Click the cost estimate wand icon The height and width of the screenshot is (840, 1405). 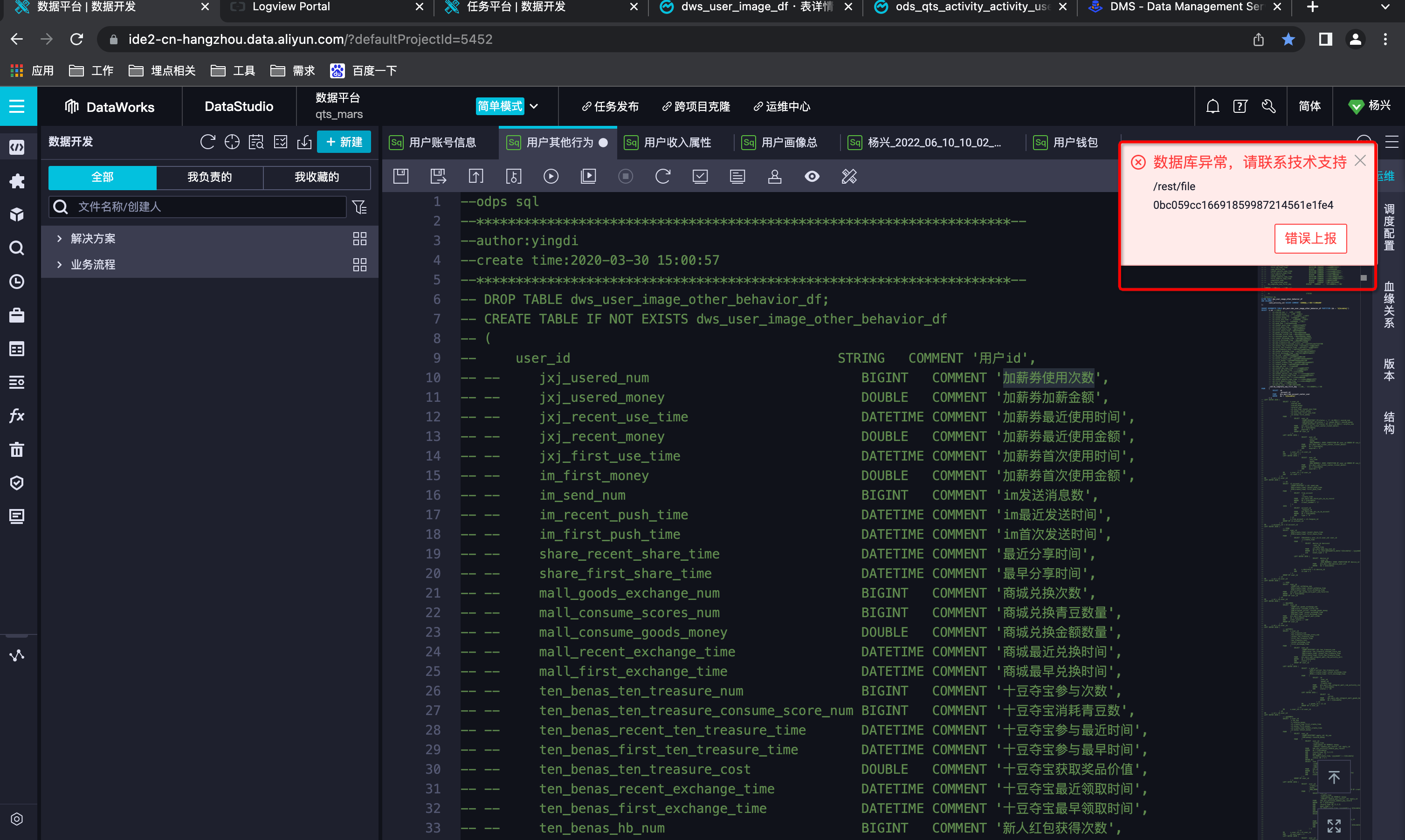(x=849, y=177)
